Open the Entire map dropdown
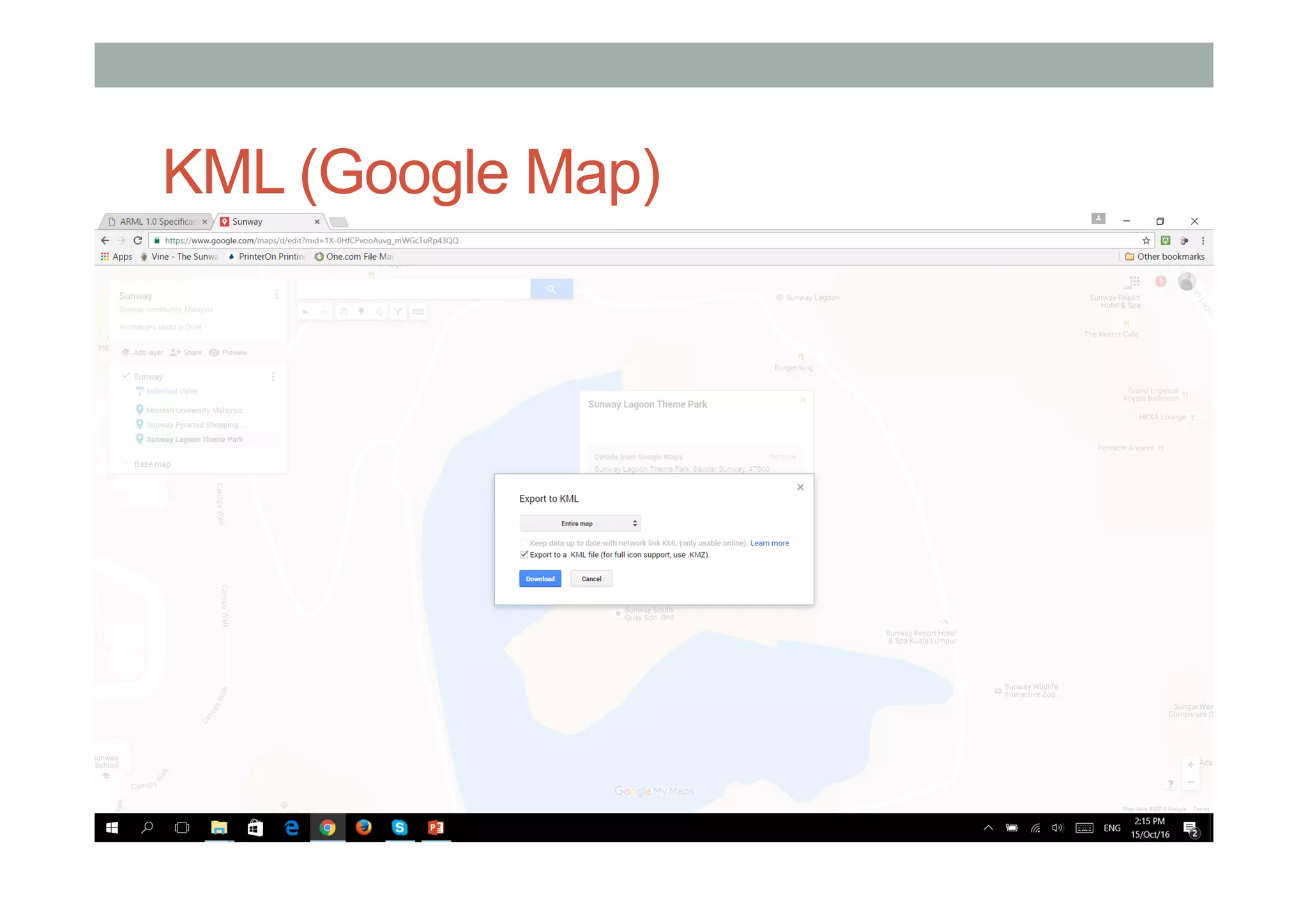 (580, 523)
